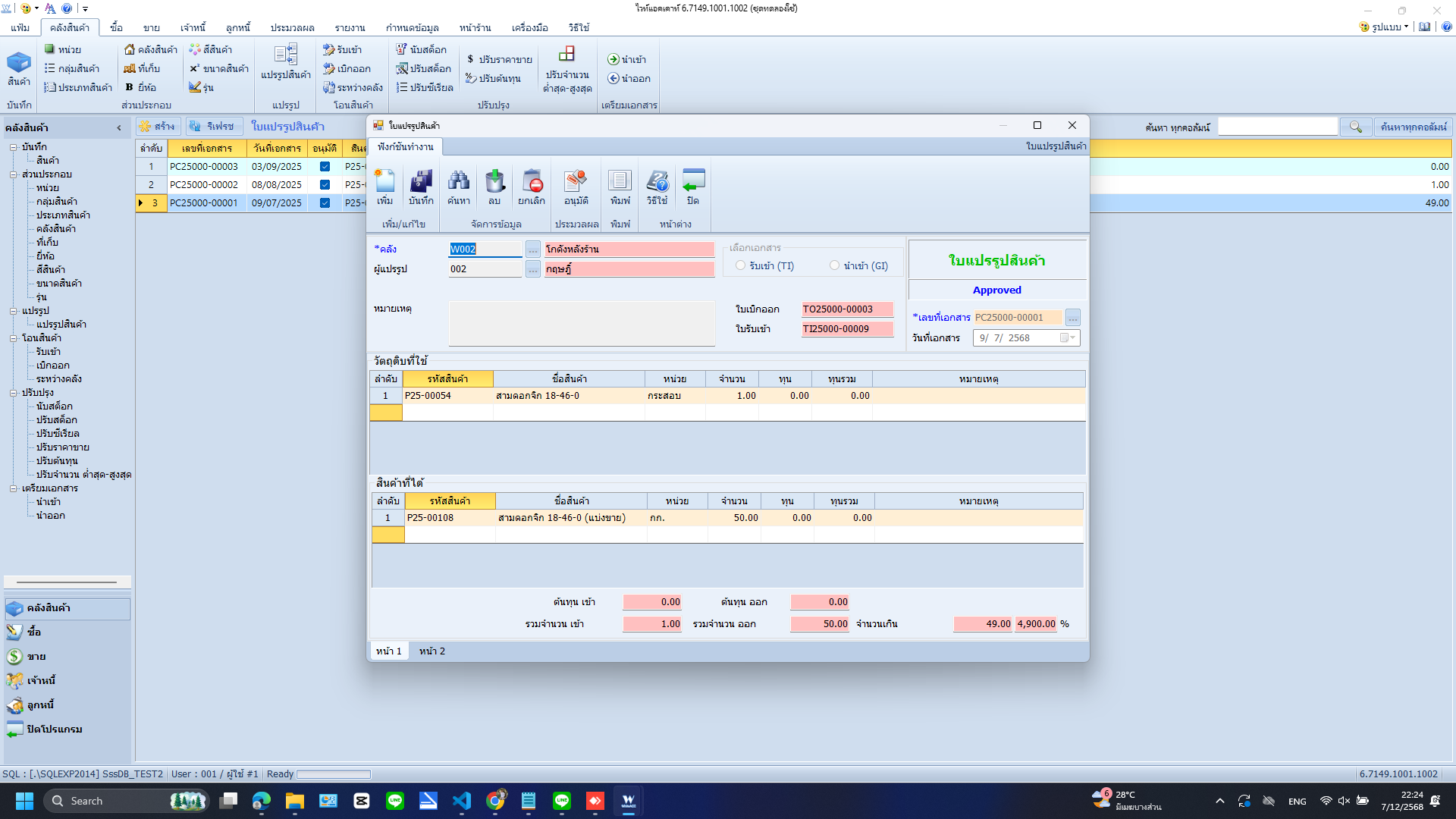Click the บันทึก save icon in the dialog toolbar
Viewport: 1456px width, 819px height.
(421, 187)
